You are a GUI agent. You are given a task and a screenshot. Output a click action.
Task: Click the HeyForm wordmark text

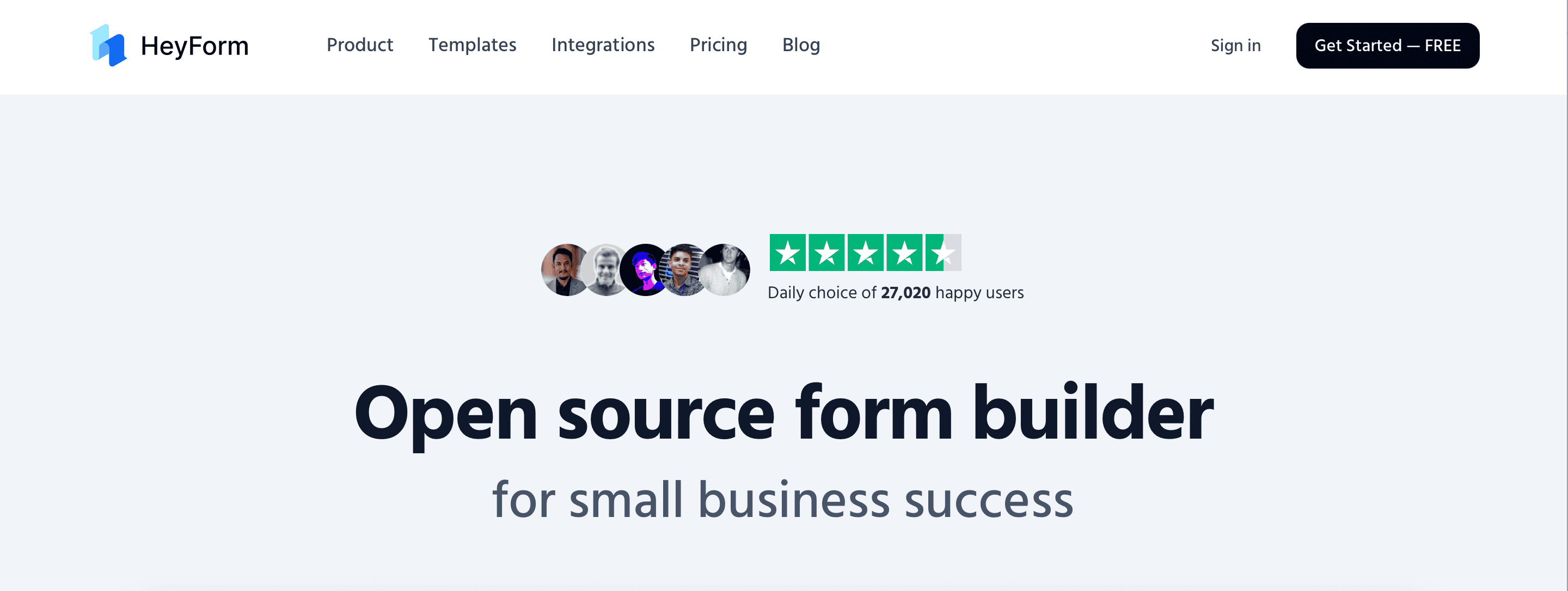pos(194,45)
